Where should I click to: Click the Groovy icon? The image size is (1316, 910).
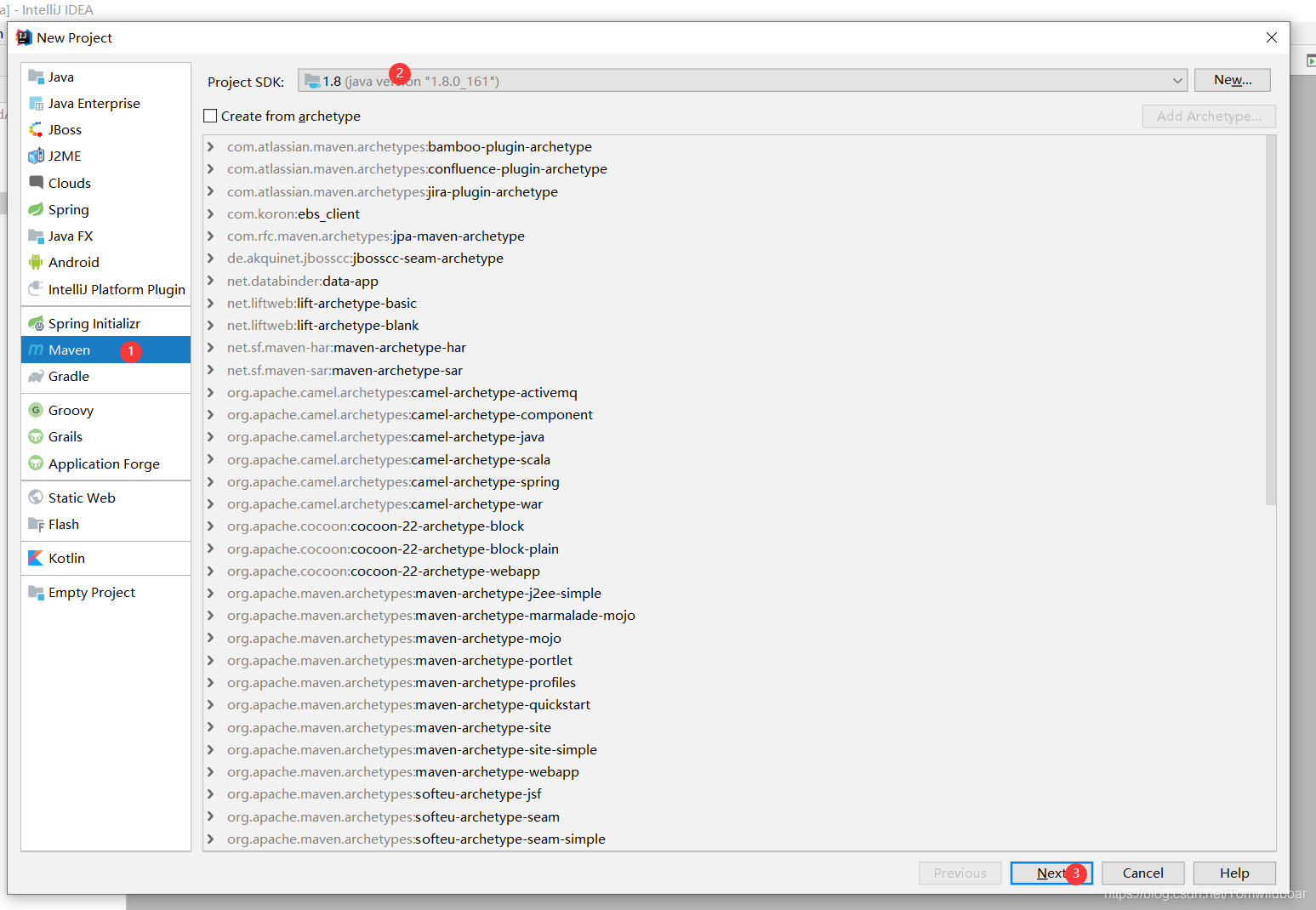36,410
